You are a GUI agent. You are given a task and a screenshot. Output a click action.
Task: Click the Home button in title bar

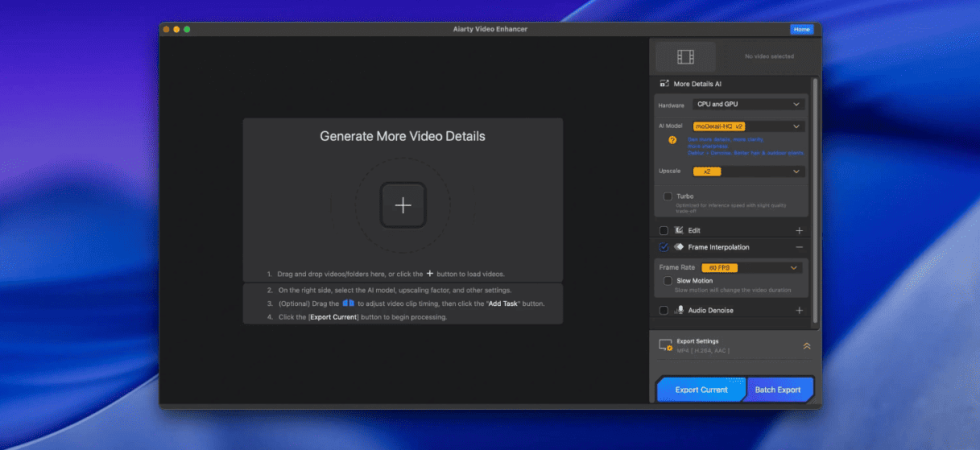801,29
